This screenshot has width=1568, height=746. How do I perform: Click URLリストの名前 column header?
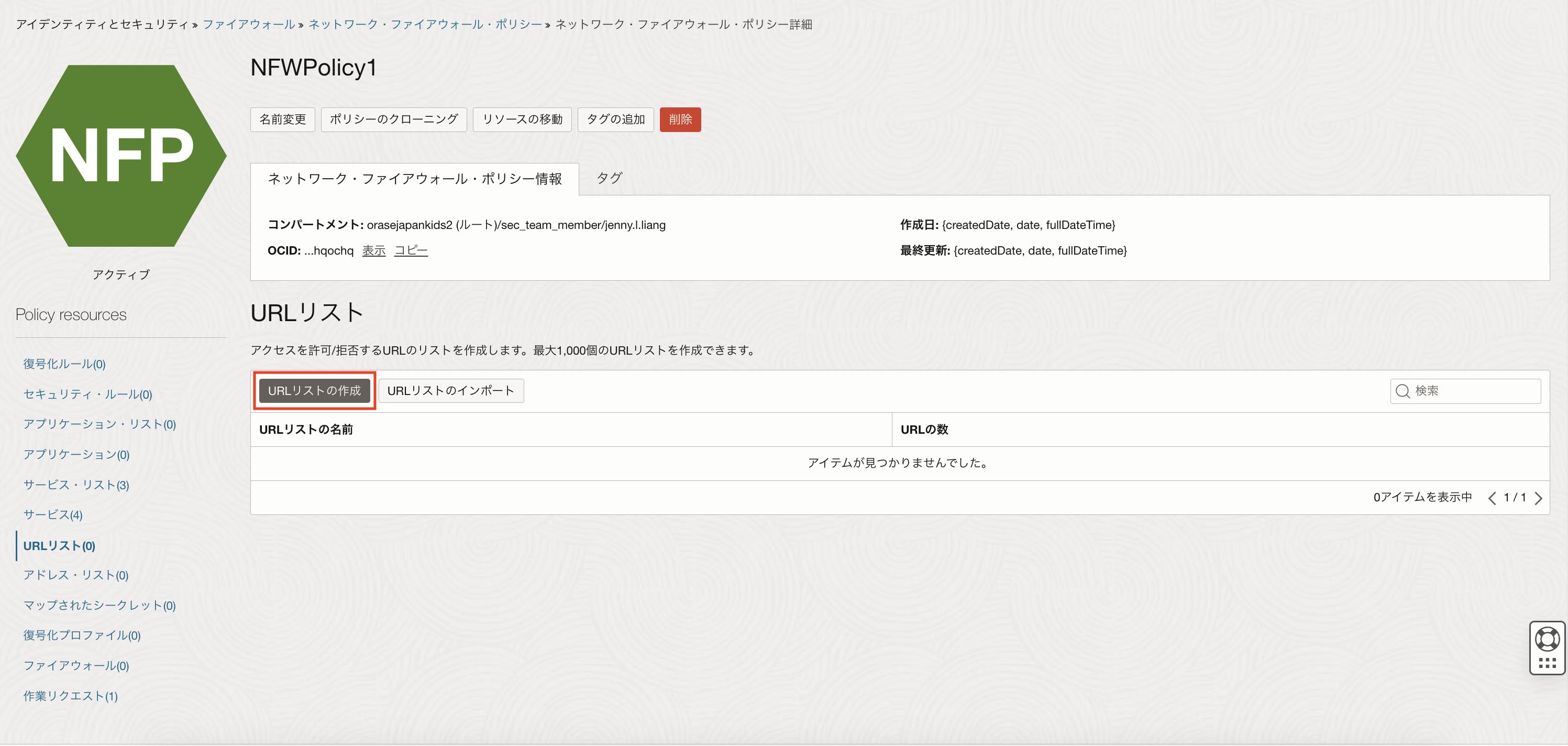click(306, 430)
